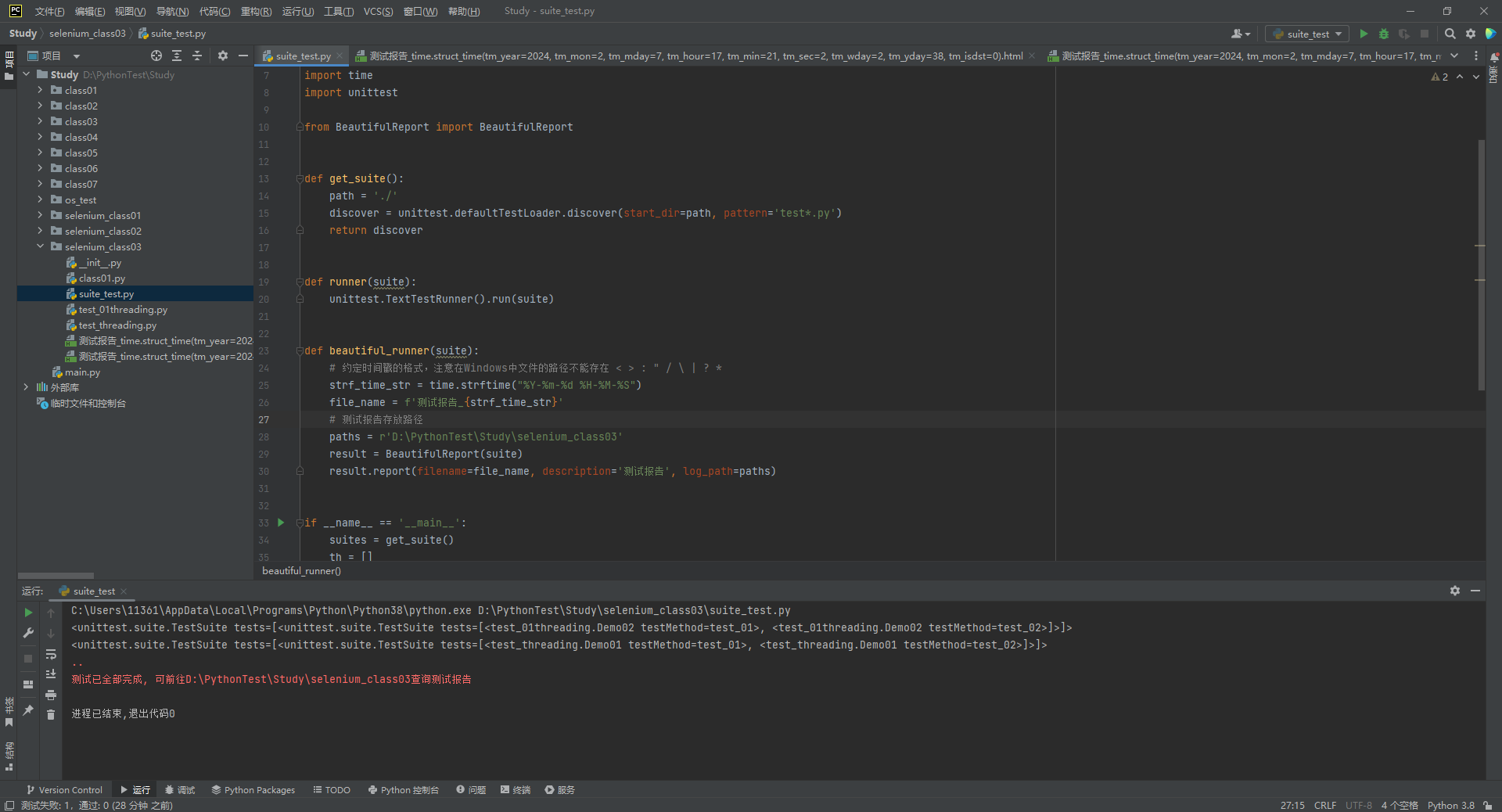Close the suite_test.py editor tab
Viewport: 1502px width, 812px height.
click(x=340, y=56)
